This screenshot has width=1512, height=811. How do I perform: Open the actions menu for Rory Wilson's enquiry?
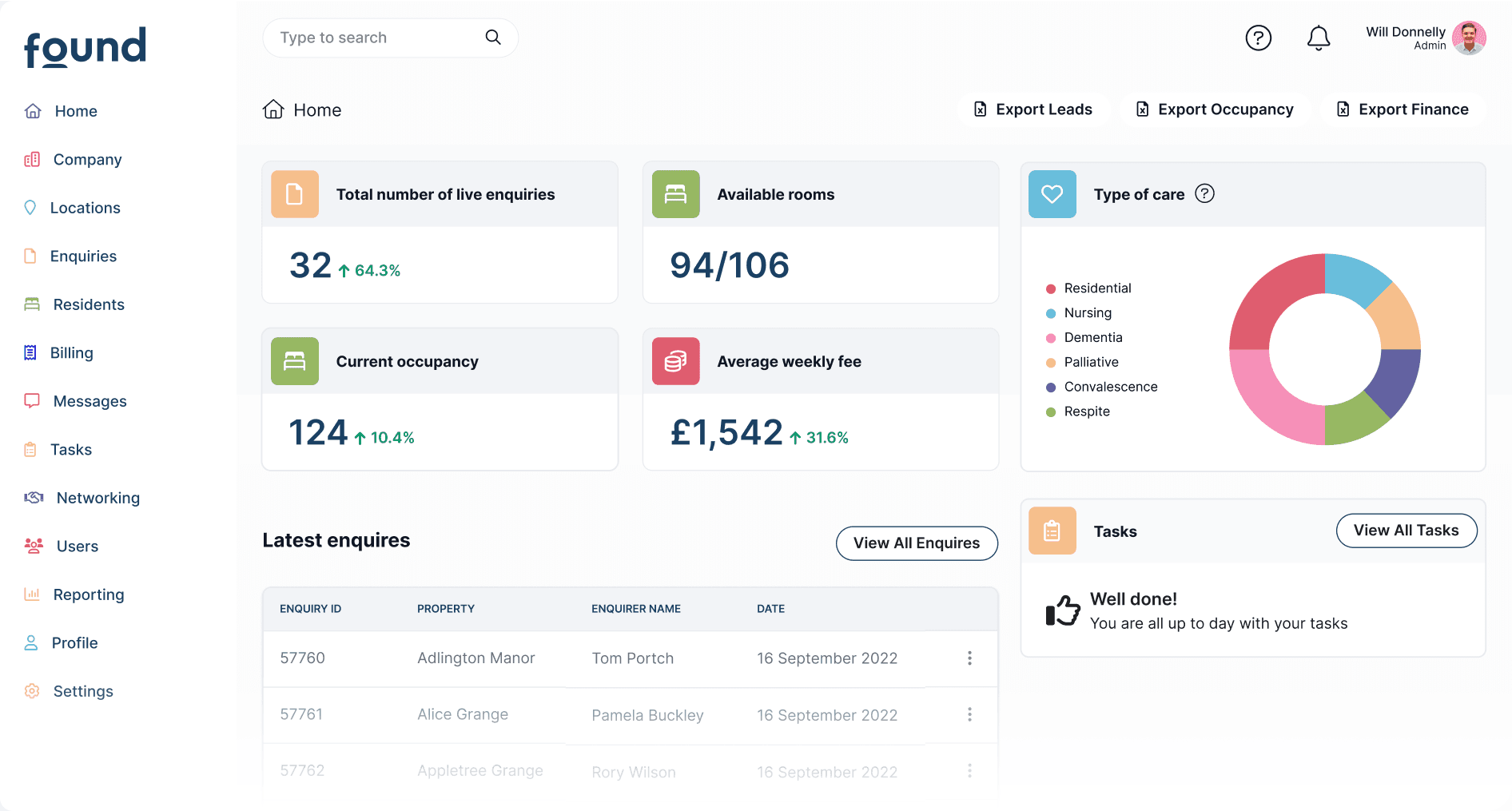(x=970, y=770)
